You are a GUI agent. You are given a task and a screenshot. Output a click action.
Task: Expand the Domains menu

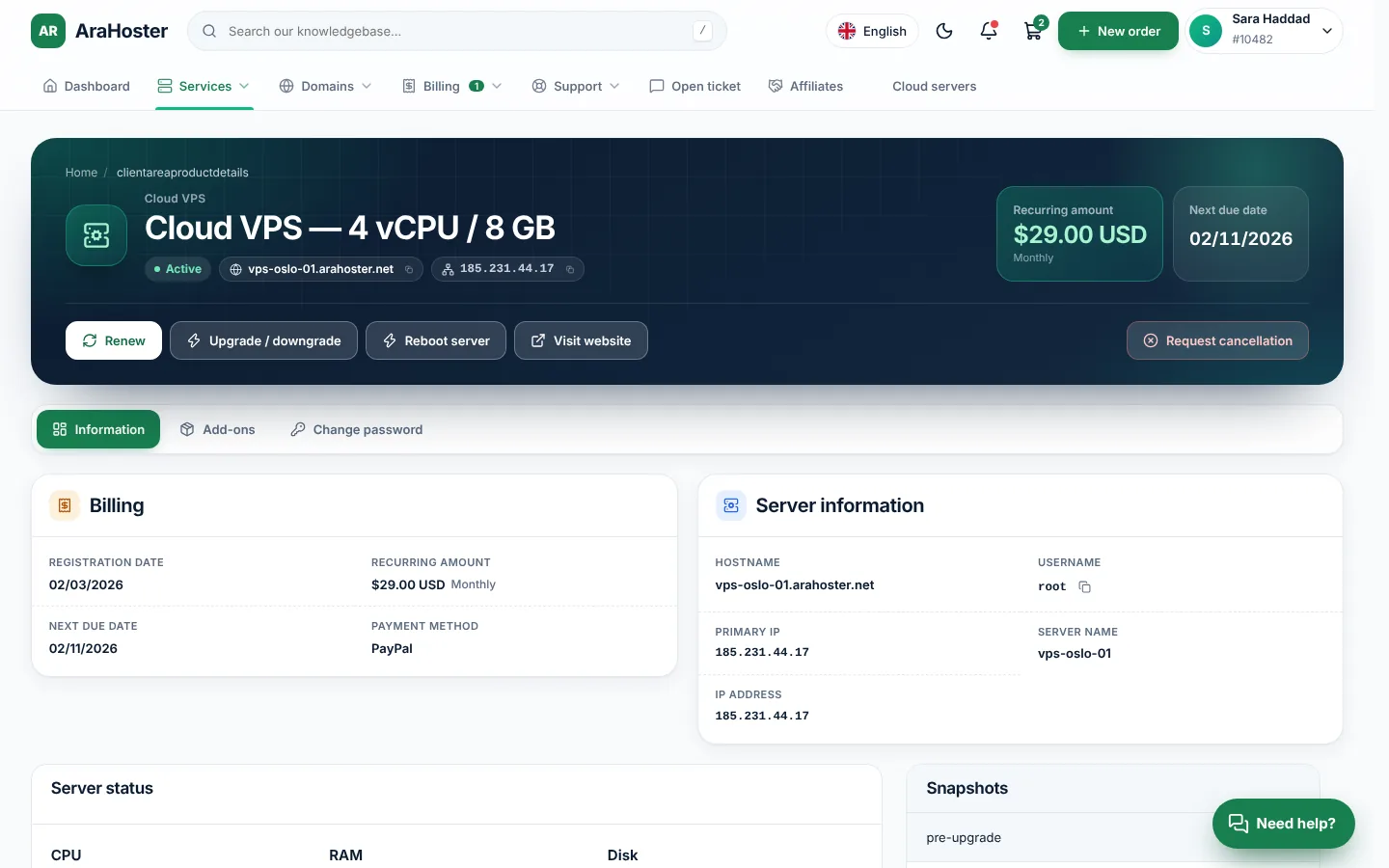pos(326,86)
